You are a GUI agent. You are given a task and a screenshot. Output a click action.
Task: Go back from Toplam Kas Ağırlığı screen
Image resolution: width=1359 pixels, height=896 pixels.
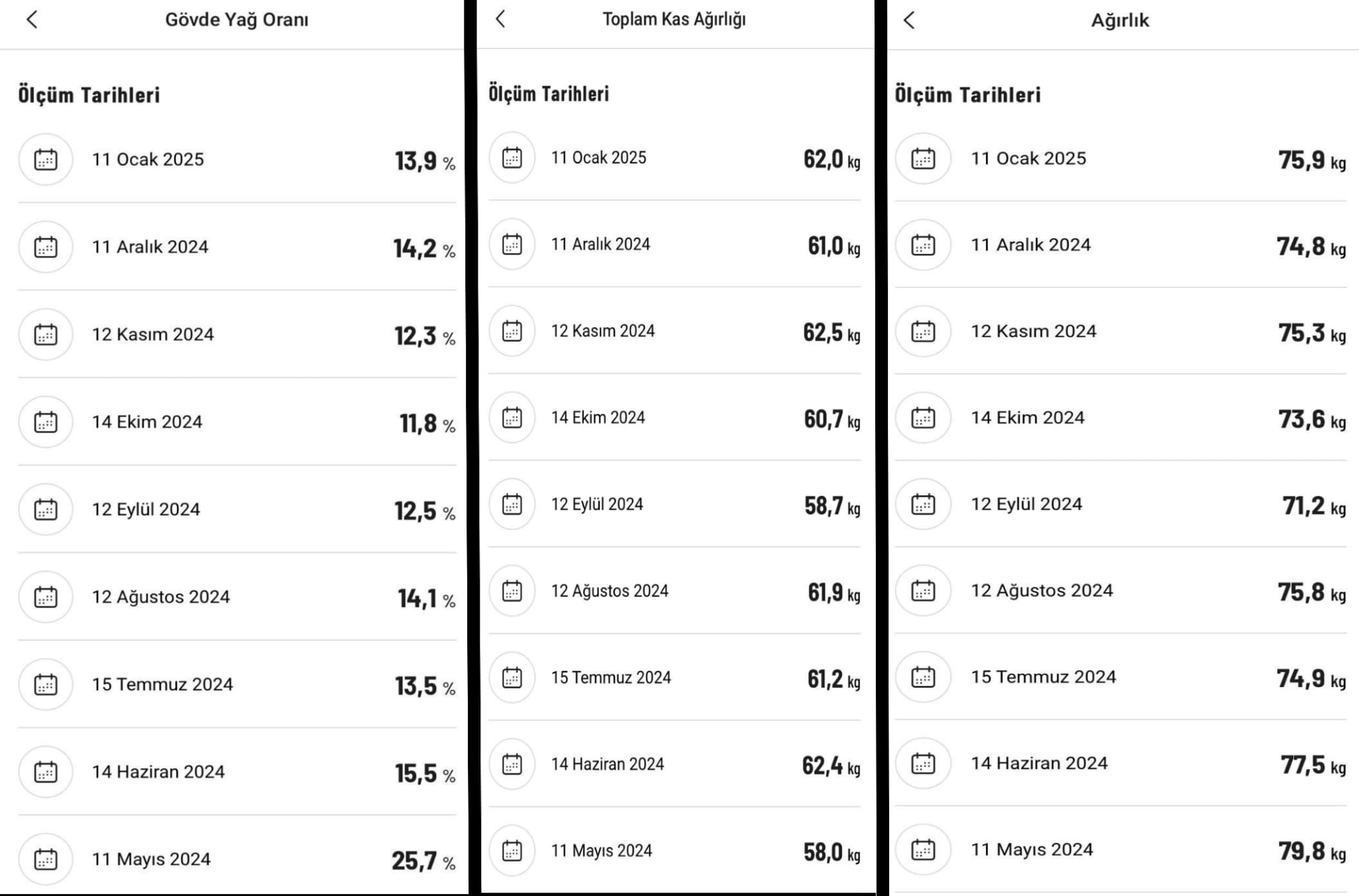[x=501, y=19]
